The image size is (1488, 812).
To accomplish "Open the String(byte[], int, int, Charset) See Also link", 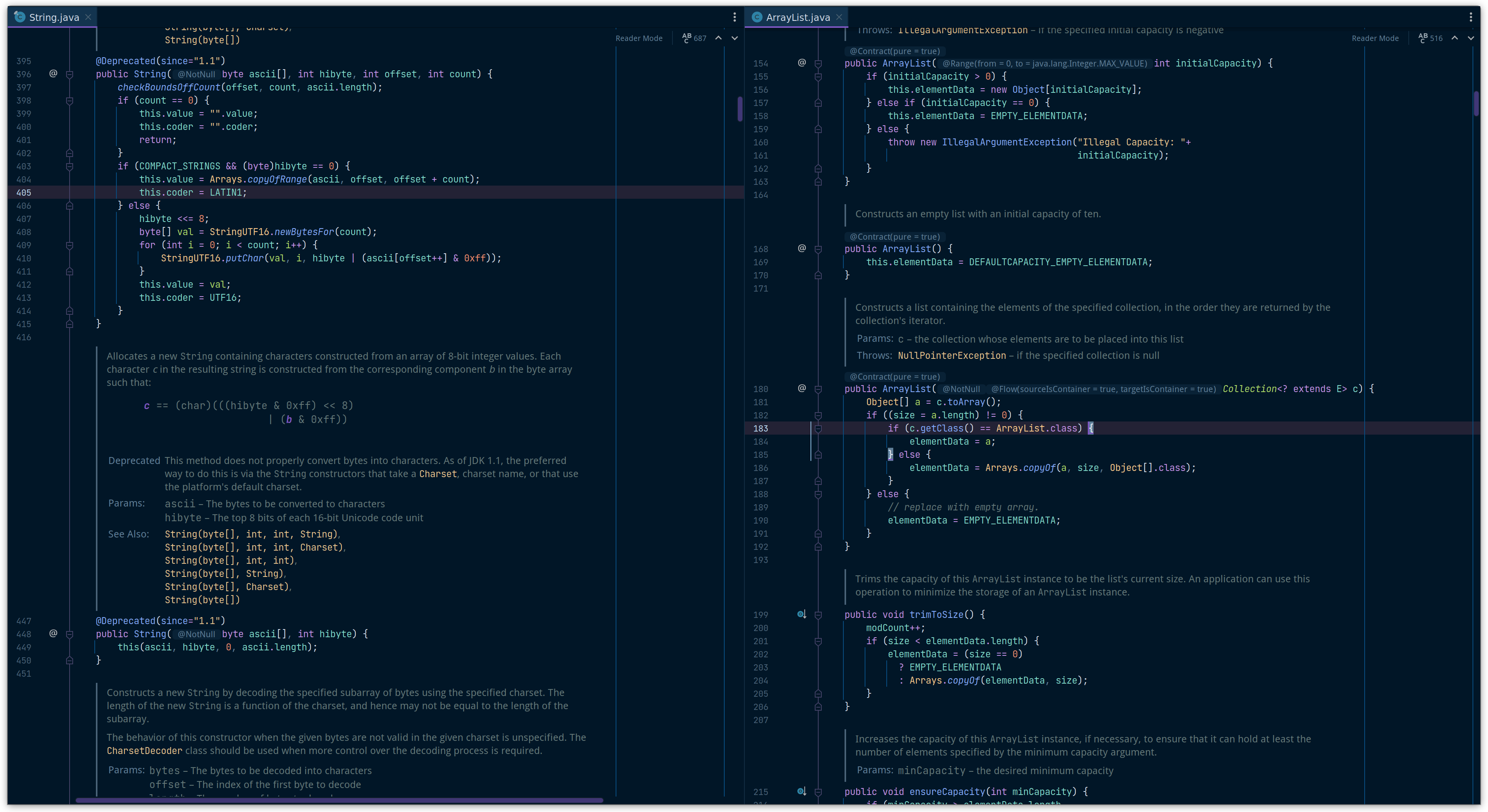I will pyautogui.click(x=255, y=547).
